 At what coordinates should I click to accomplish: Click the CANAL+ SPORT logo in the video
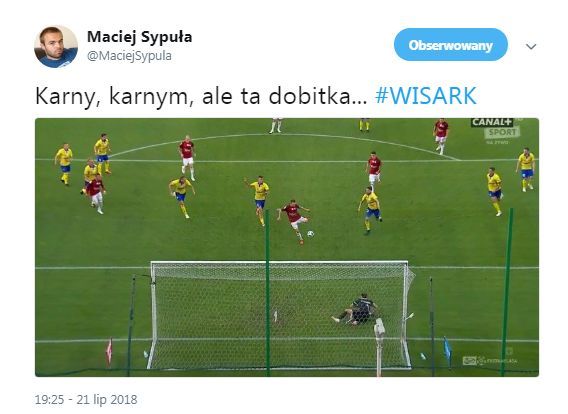496,127
